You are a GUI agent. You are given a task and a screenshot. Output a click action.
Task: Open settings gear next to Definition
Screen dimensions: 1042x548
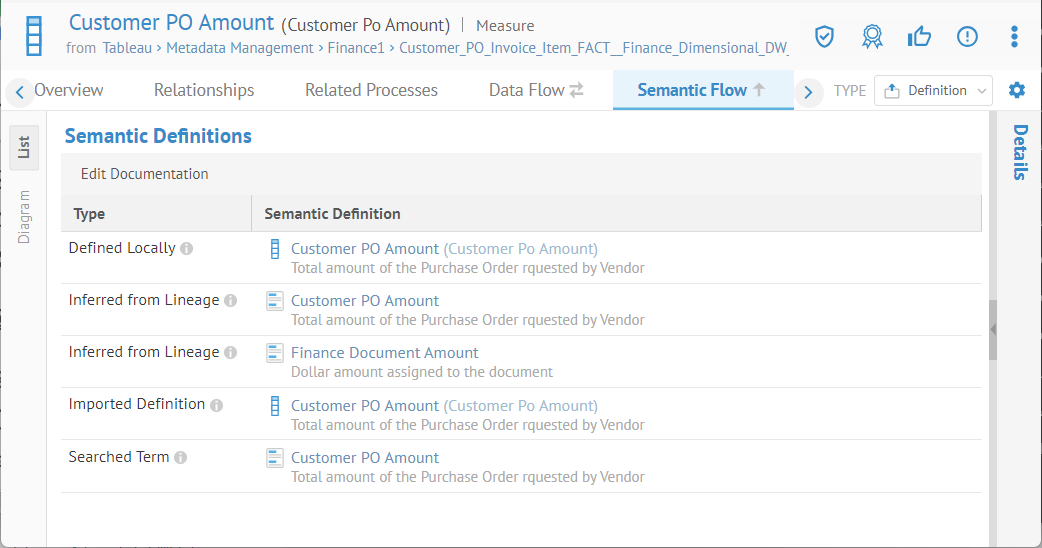coord(1017,90)
